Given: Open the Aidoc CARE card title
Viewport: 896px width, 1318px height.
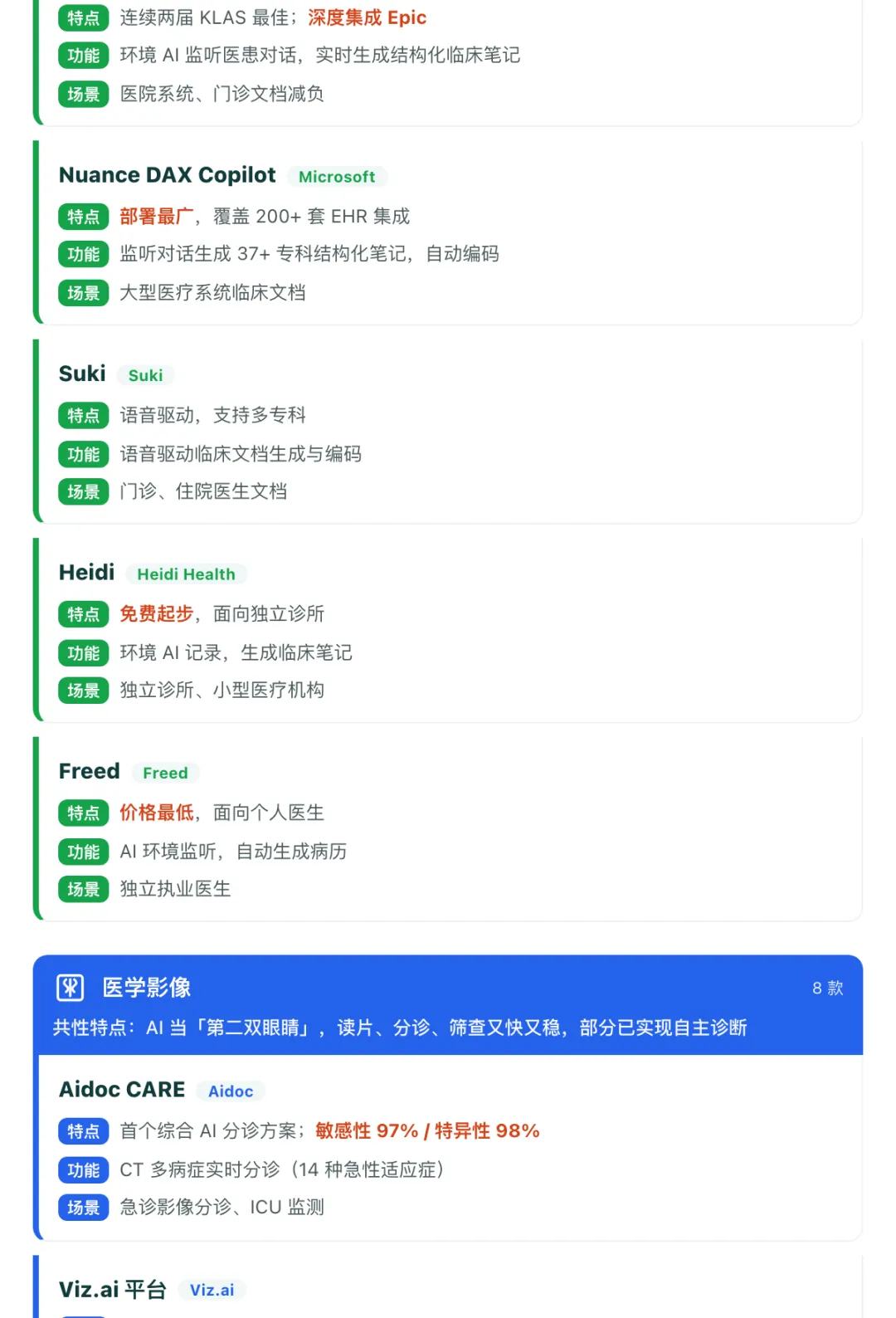Looking at the screenshot, I should [x=122, y=1090].
